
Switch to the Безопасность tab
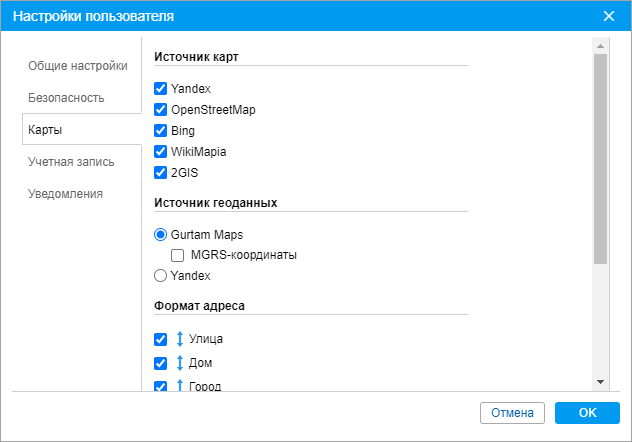[x=66, y=98]
